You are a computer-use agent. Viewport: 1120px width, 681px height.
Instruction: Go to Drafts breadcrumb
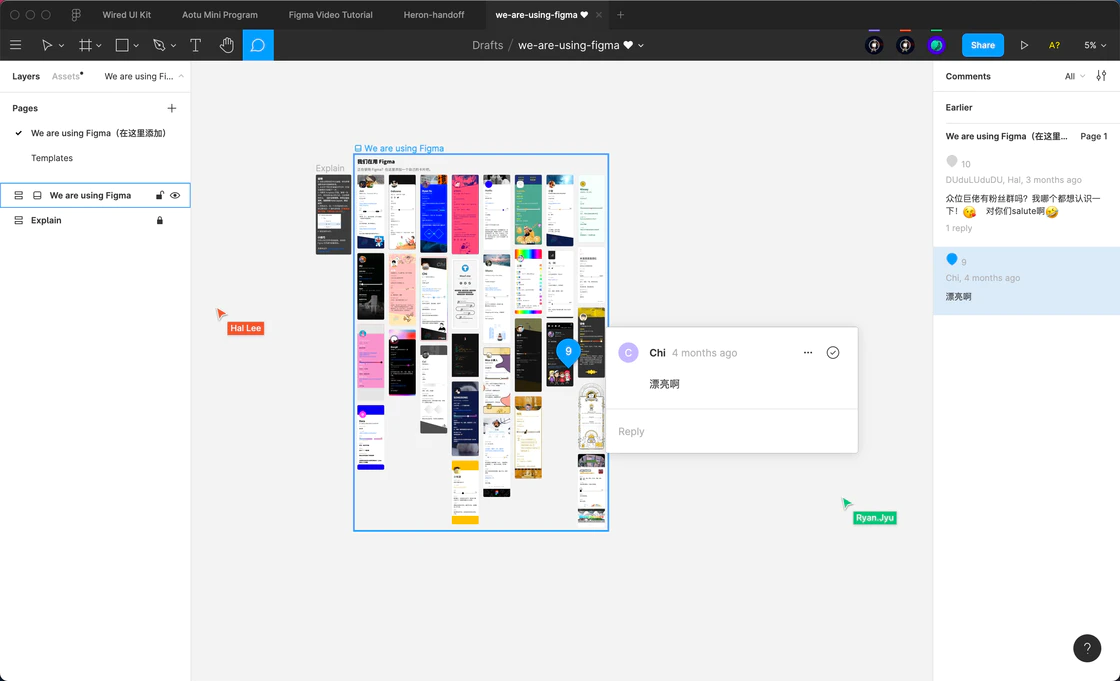(487, 45)
